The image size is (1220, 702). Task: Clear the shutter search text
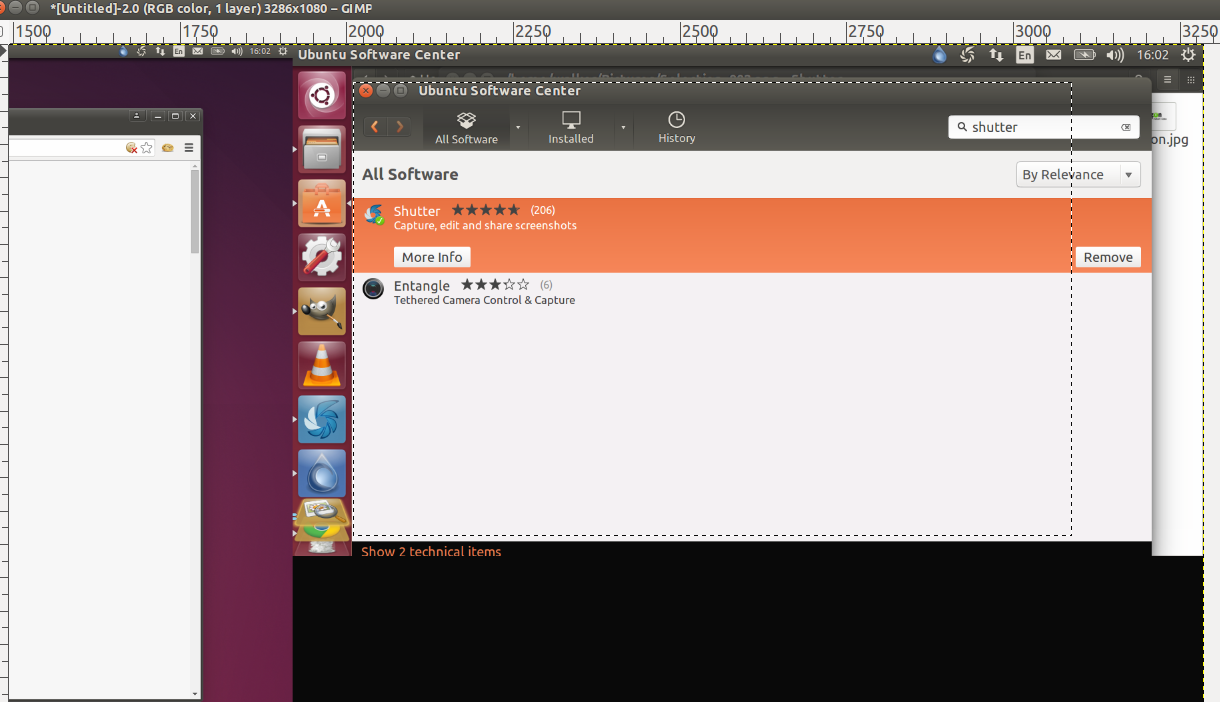(x=1126, y=127)
